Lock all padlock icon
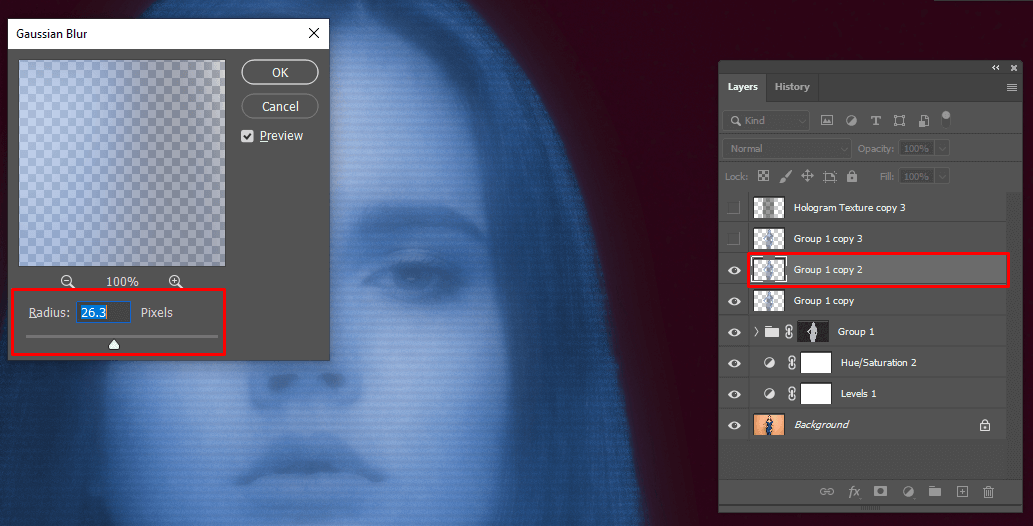Image resolution: width=1033 pixels, height=526 pixels. (x=852, y=176)
